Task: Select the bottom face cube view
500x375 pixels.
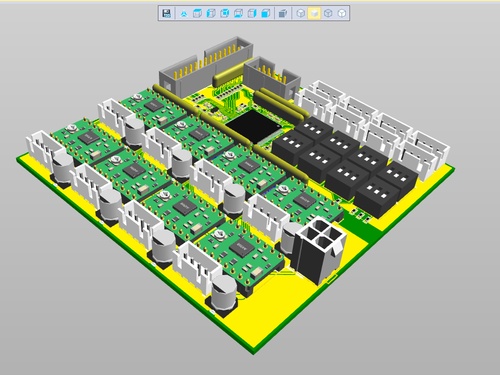Action: click(238, 13)
